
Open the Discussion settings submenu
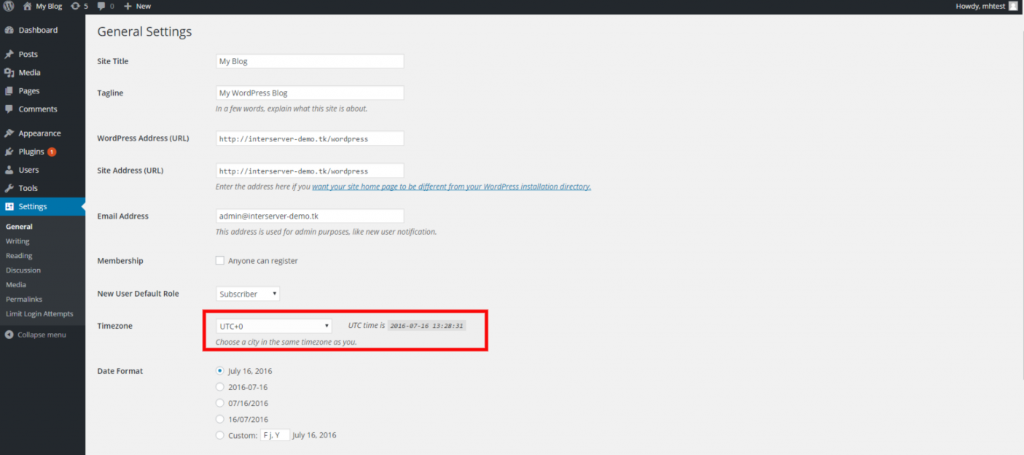pyautogui.click(x=23, y=270)
